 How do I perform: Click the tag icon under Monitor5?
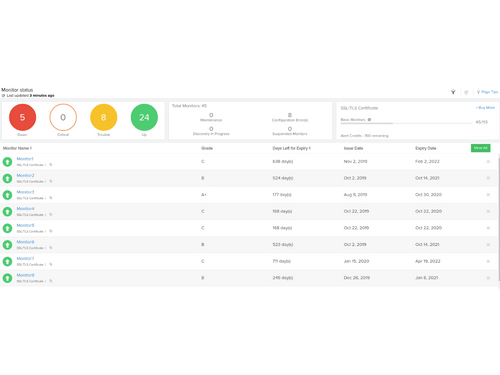pyautogui.click(x=51, y=231)
